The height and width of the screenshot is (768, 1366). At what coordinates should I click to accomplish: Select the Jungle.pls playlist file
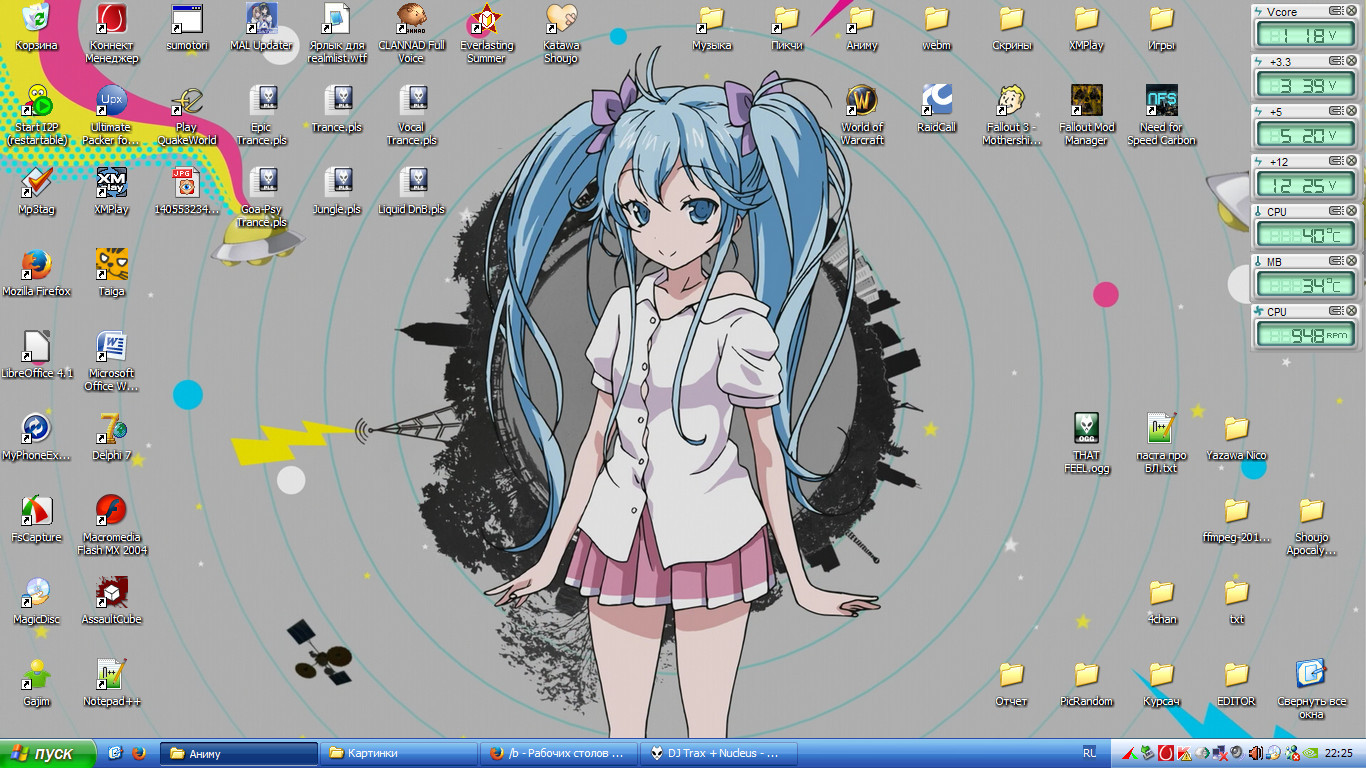coord(336,191)
